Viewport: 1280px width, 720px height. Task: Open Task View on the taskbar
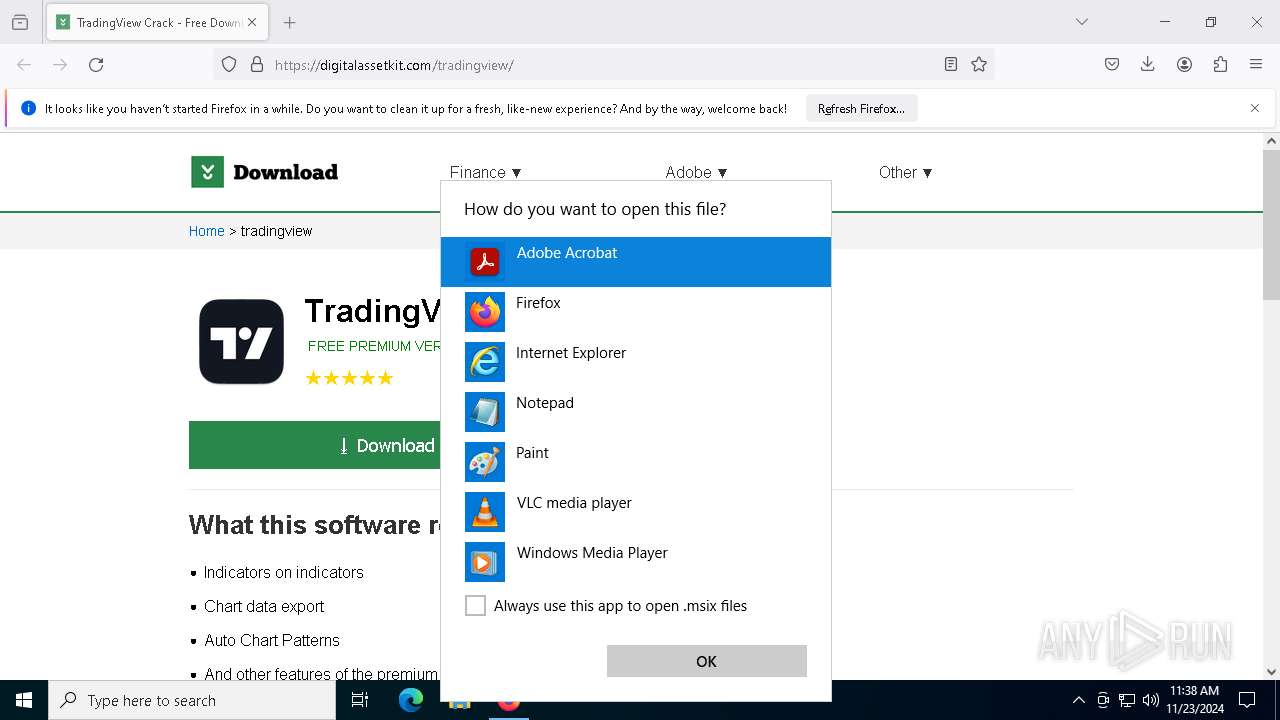click(360, 700)
